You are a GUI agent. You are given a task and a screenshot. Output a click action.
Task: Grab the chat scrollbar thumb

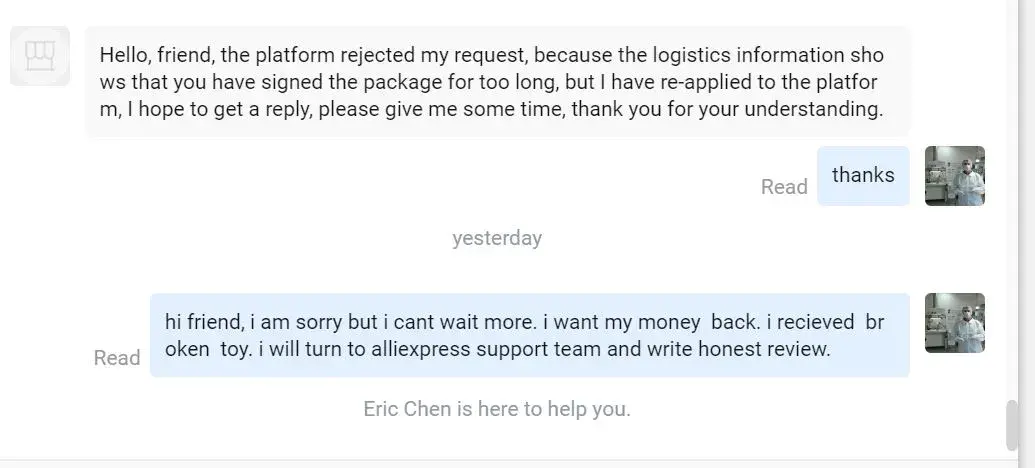(x=1013, y=424)
